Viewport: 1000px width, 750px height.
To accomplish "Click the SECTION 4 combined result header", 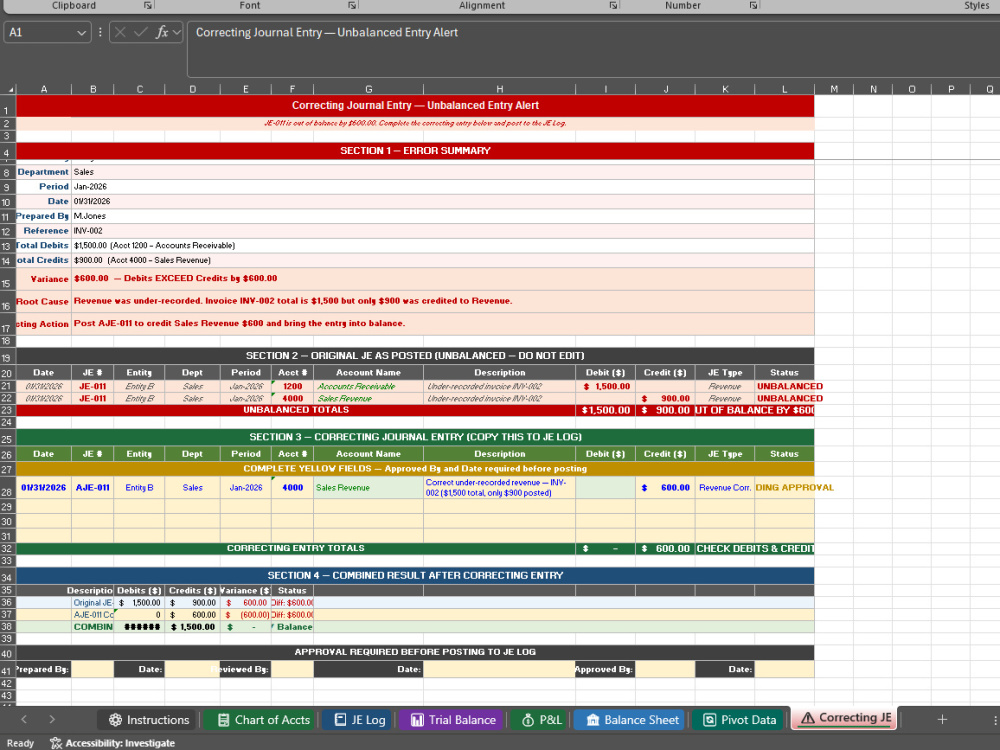I will point(415,575).
